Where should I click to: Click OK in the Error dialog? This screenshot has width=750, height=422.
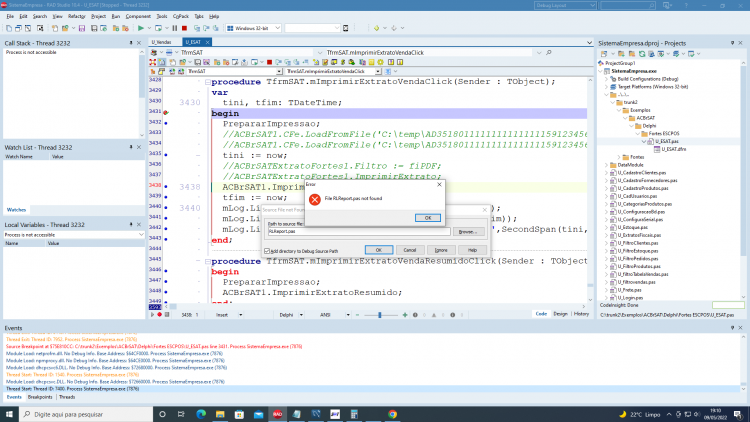click(x=428, y=218)
